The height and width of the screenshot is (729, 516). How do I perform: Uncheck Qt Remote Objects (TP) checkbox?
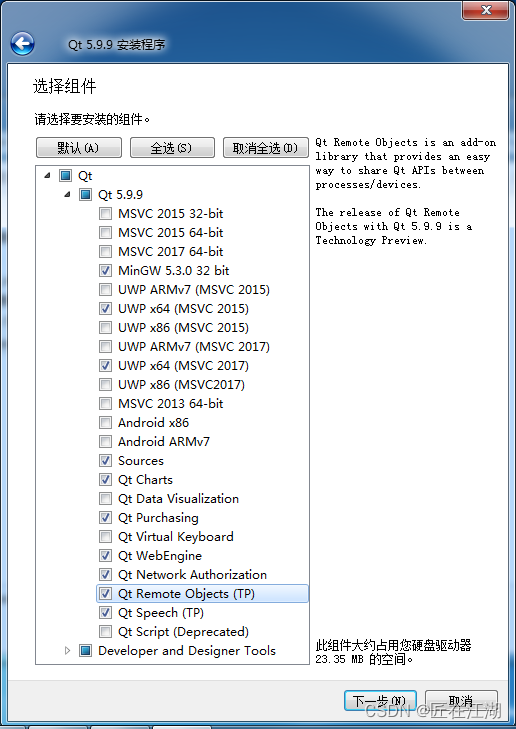coord(106,594)
